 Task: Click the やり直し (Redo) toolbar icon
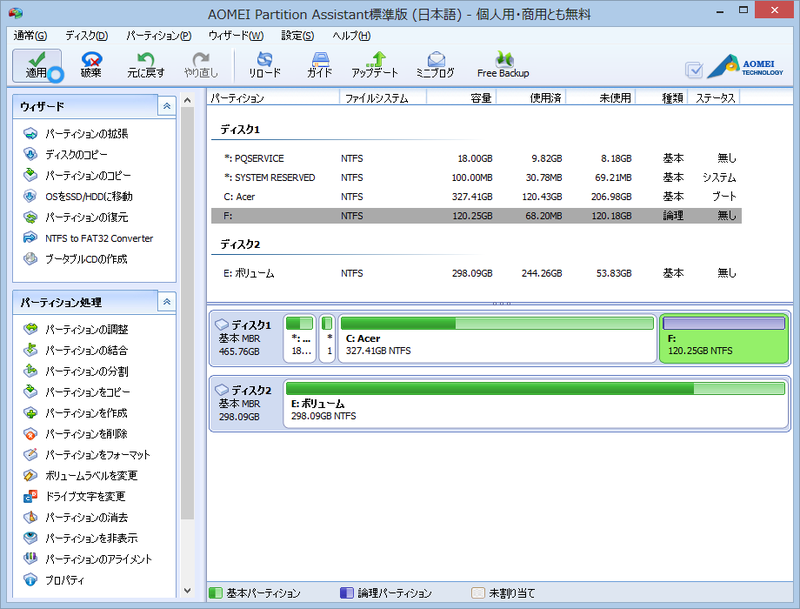(x=201, y=65)
